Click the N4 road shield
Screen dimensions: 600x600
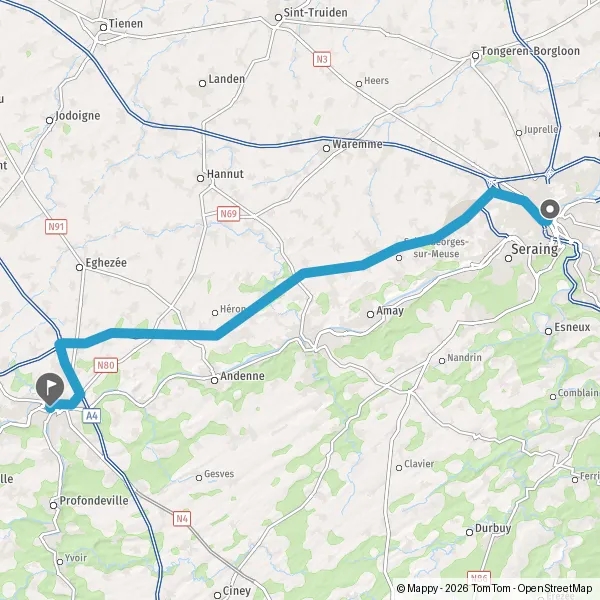pos(182,518)
